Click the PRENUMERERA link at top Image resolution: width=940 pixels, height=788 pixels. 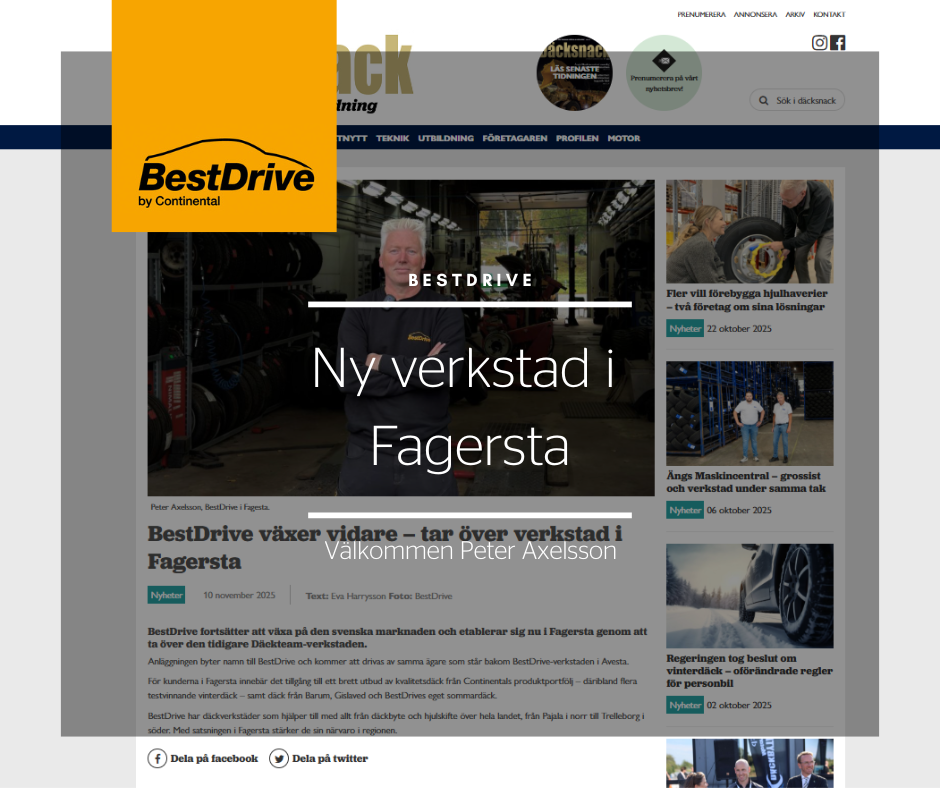coord(701,15)
